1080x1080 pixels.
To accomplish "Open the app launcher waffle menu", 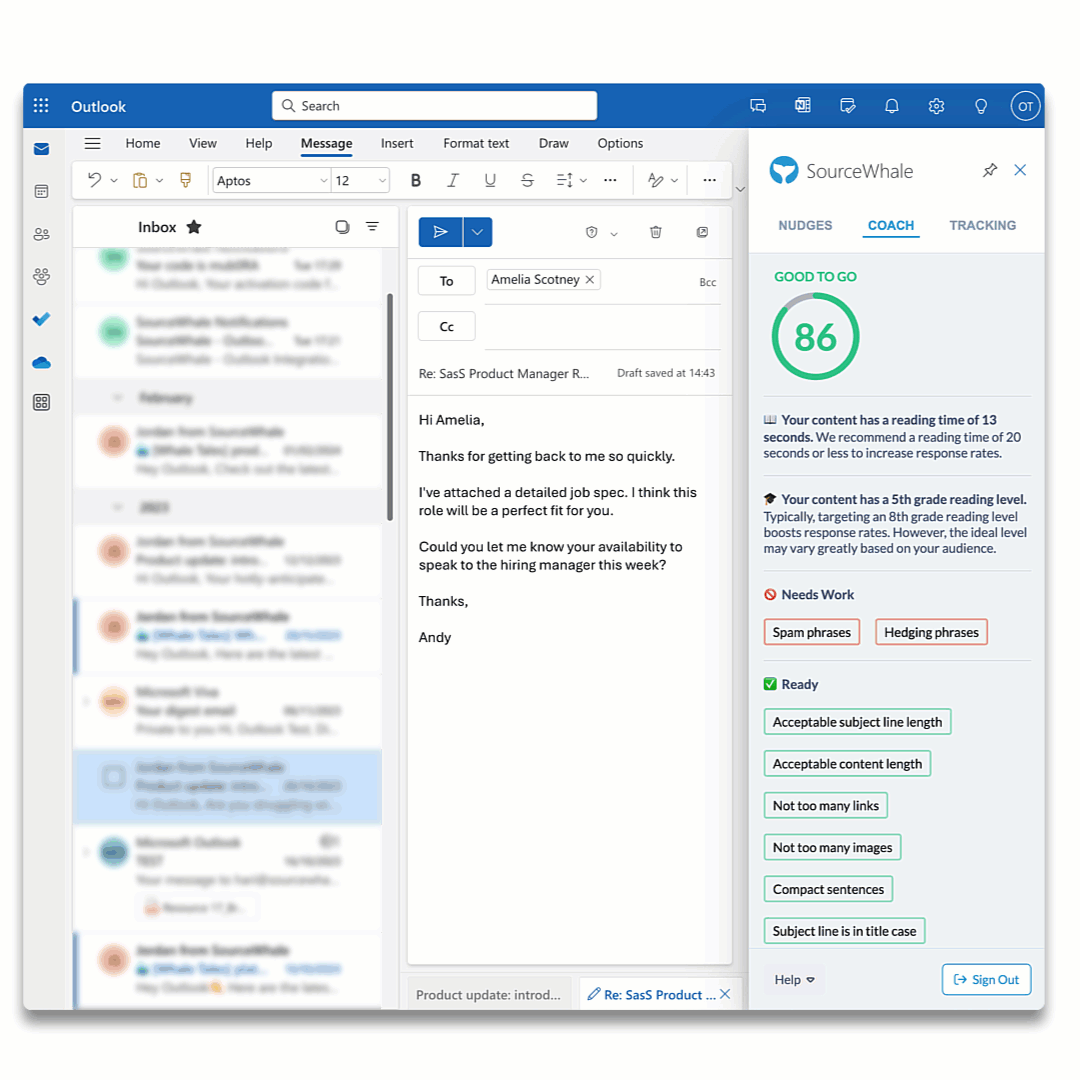I will [41, 106].
